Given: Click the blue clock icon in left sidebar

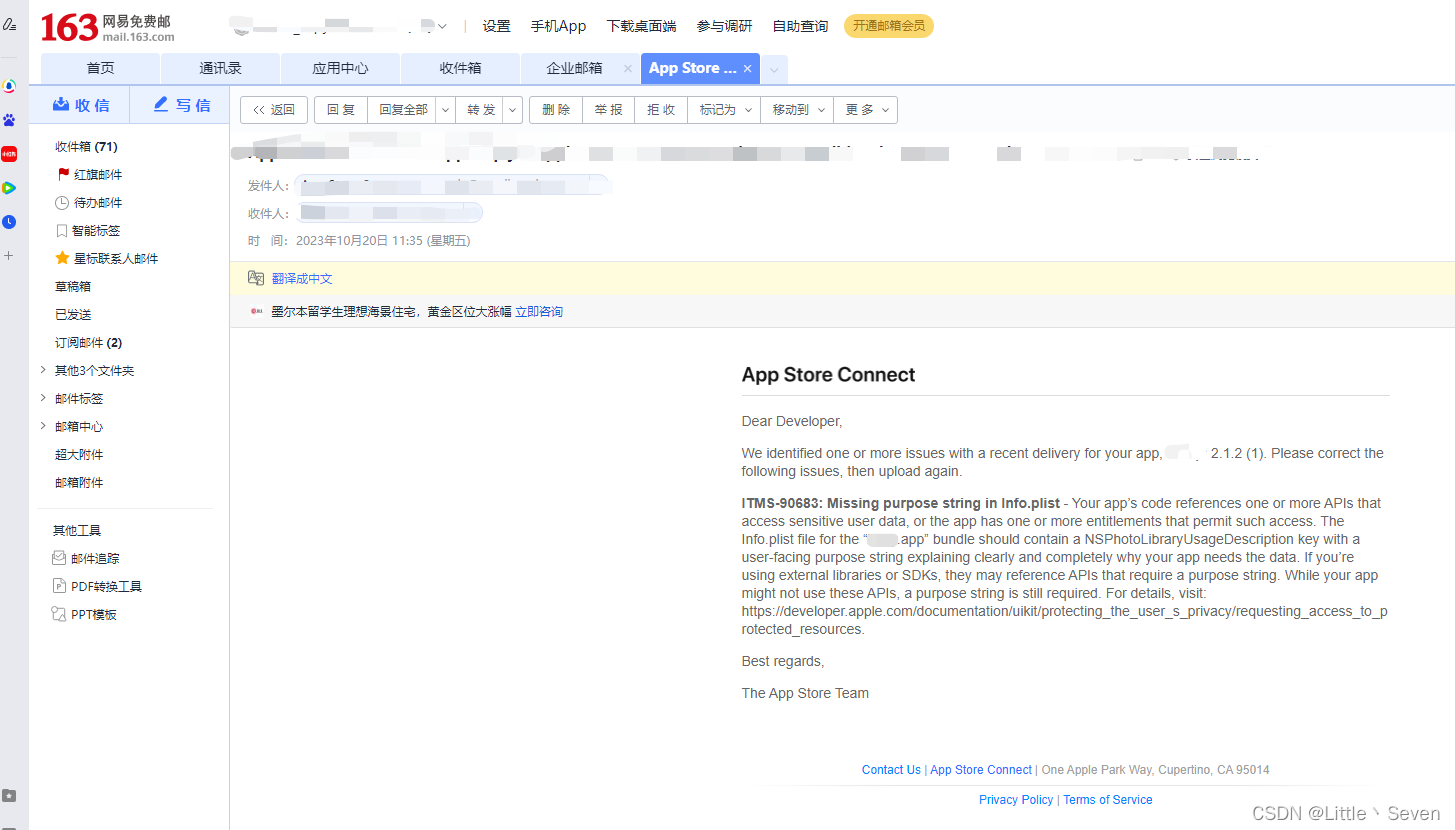Looking at the screenshot, I should pyautogui.click(x=9, y=221).
